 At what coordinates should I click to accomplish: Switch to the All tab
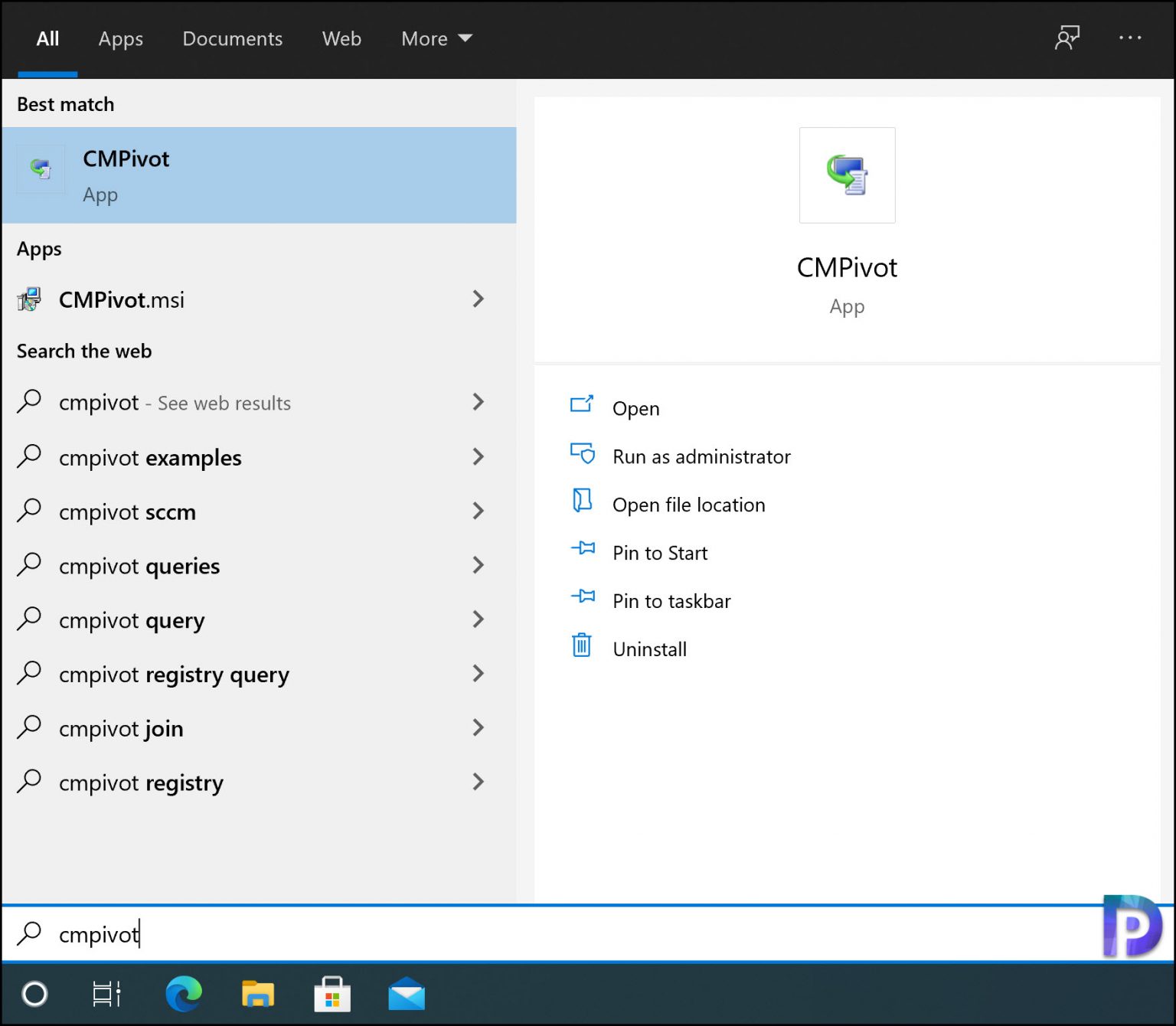(47, 39)
